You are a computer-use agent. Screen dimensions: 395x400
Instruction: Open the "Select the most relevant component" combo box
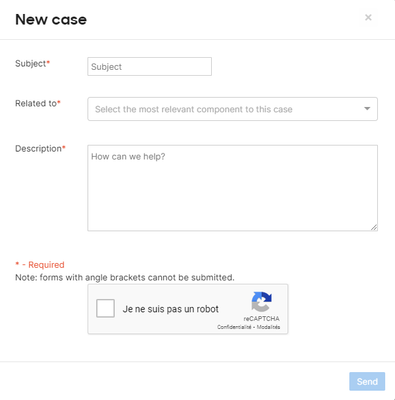pyautogui.click(x=232, y=109)
